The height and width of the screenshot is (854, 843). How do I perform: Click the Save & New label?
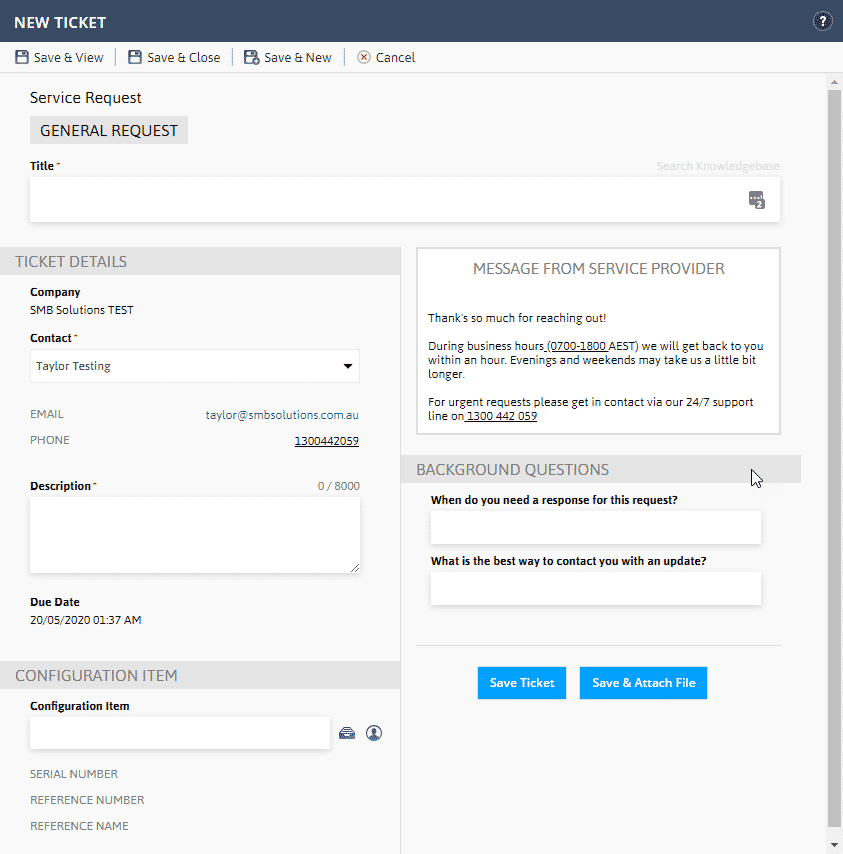tap(298, 57)
